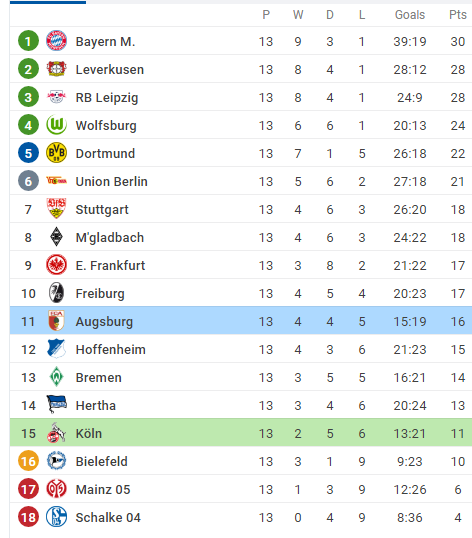Select the E. Frankfurt eagle crest

pyautogui.click(x=56, y=265)
